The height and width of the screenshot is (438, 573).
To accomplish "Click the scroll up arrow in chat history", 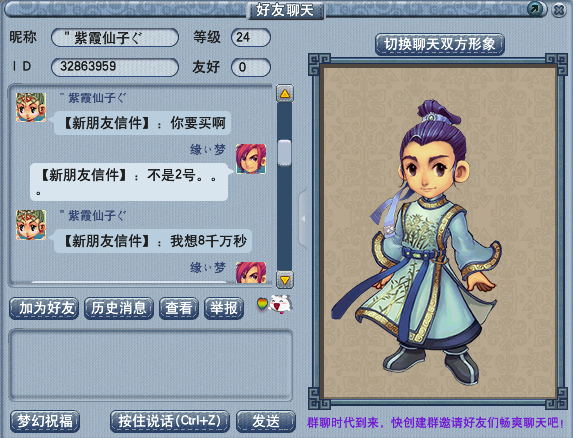I will pos(285,94).
